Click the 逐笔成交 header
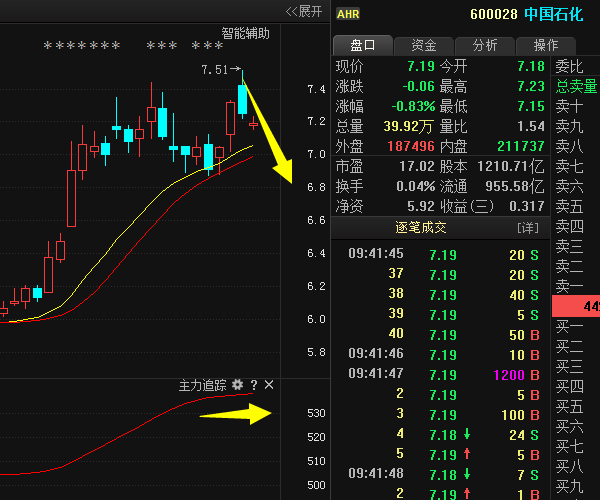 pyautogui.click(x=421, y=228)
